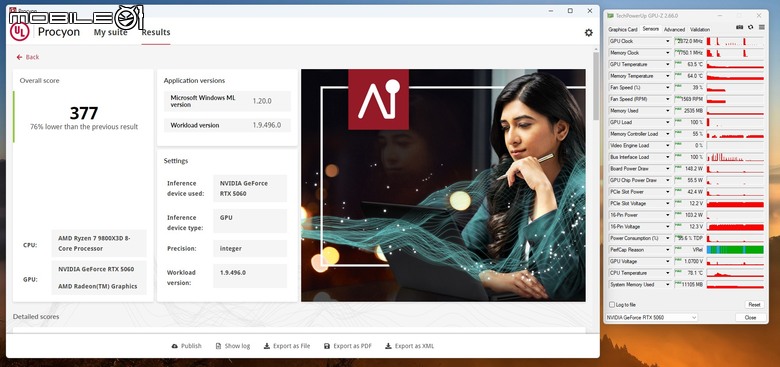Publish the benchmark result
This screenshot has width=780, height=367.
pos(187,346)
